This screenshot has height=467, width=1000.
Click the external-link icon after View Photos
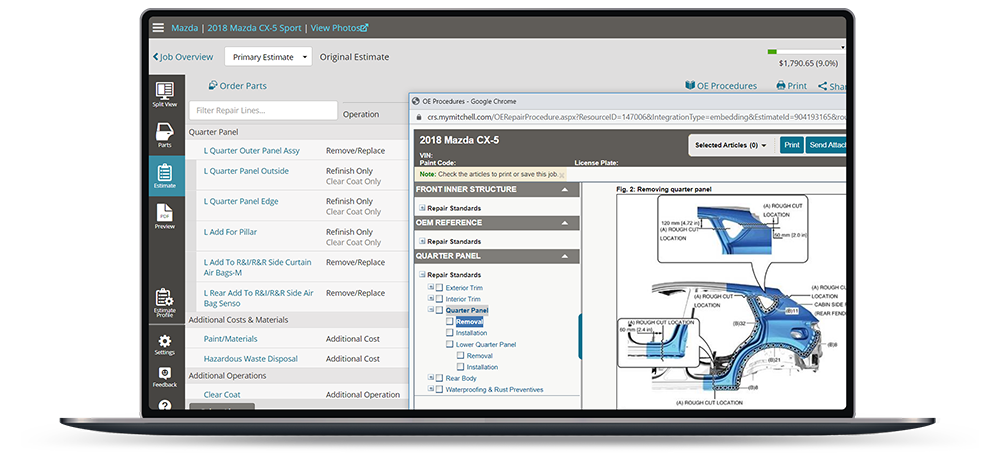(x=364, y=28)
